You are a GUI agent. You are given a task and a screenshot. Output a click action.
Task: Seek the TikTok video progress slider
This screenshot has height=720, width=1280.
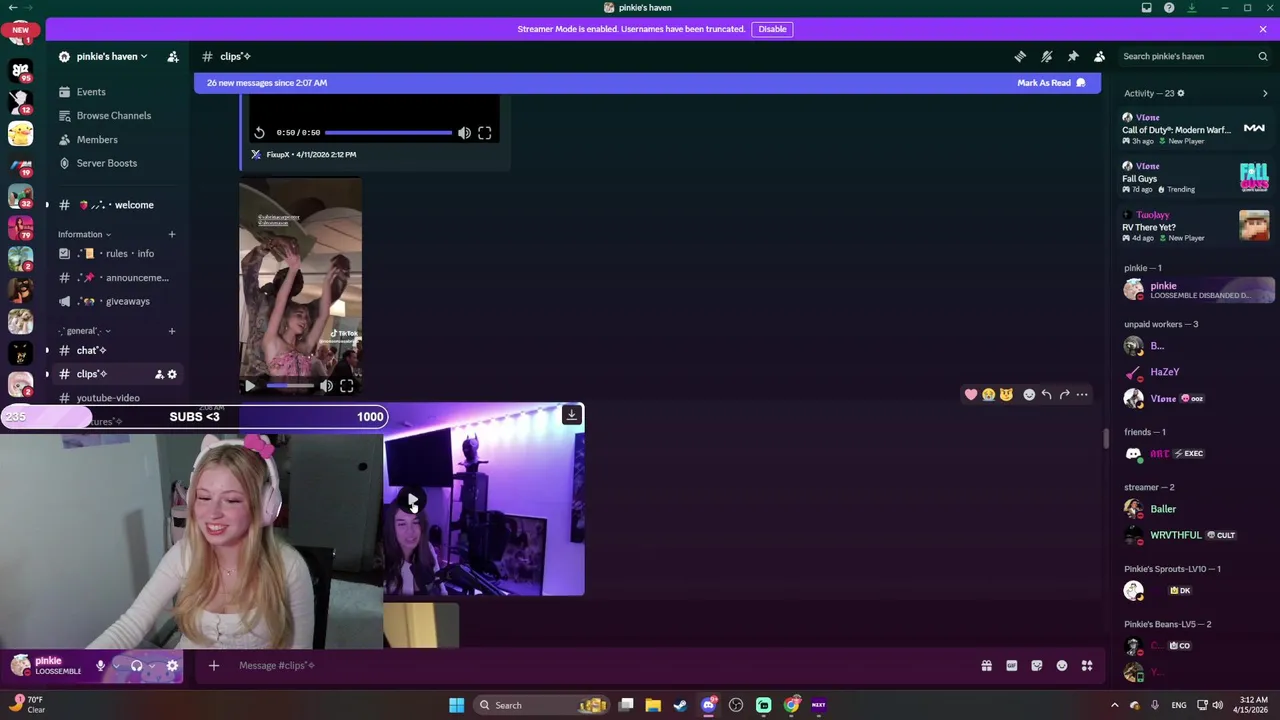(x=290, y=386)
